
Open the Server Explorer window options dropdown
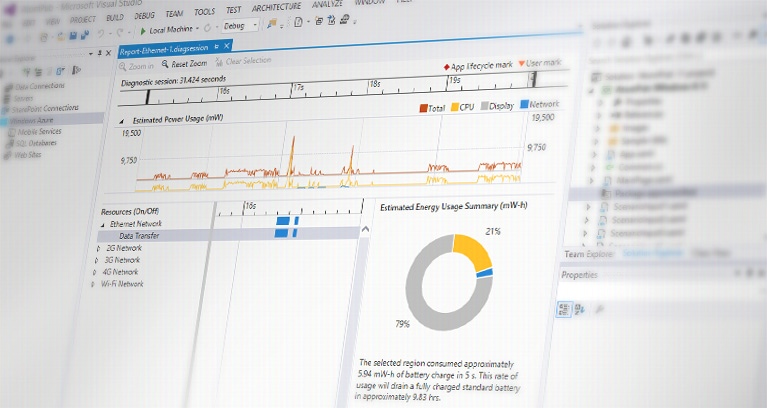coord(91,53)
